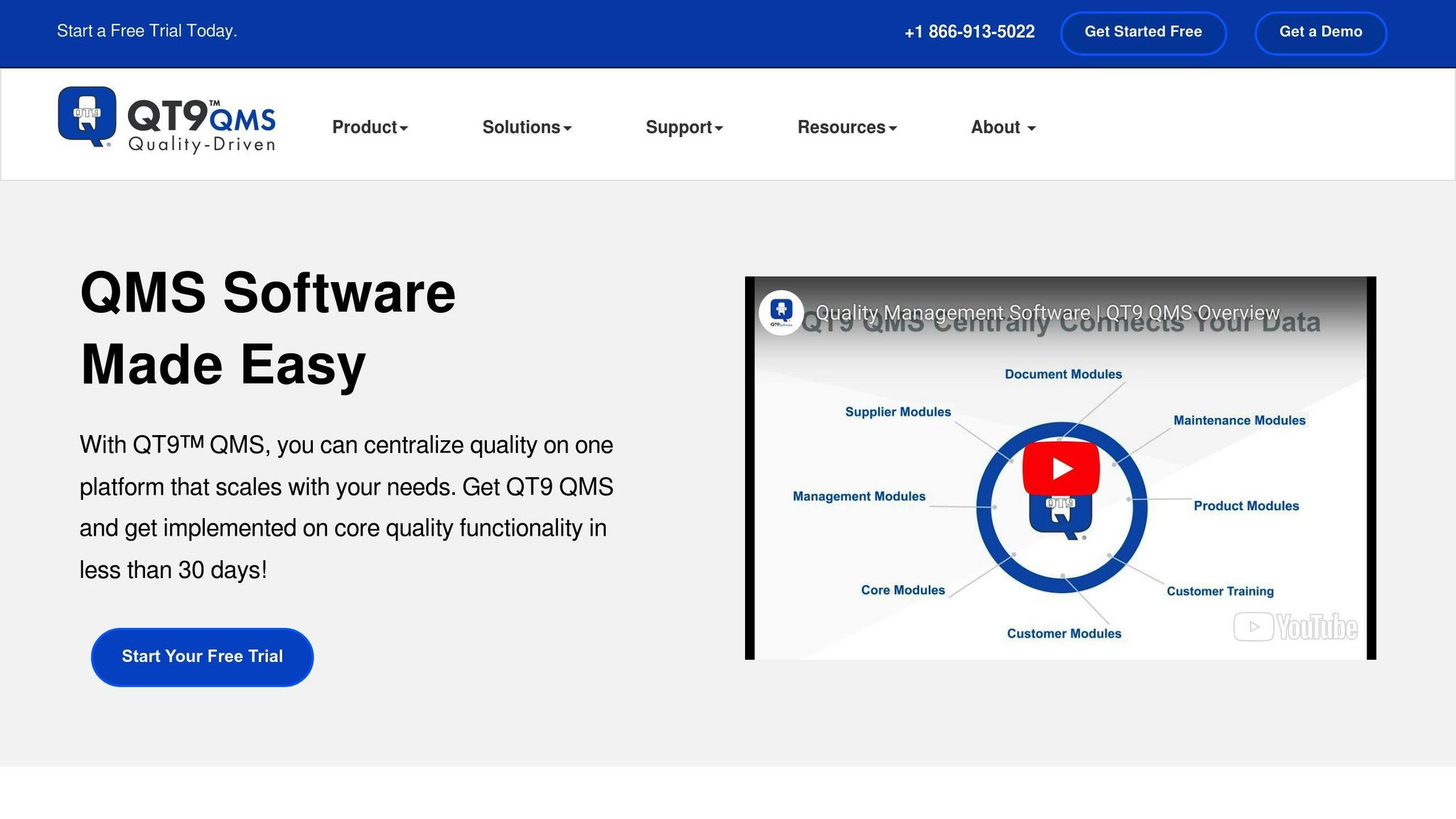Expand the Resources dropdown

click(x=847, y=127)
